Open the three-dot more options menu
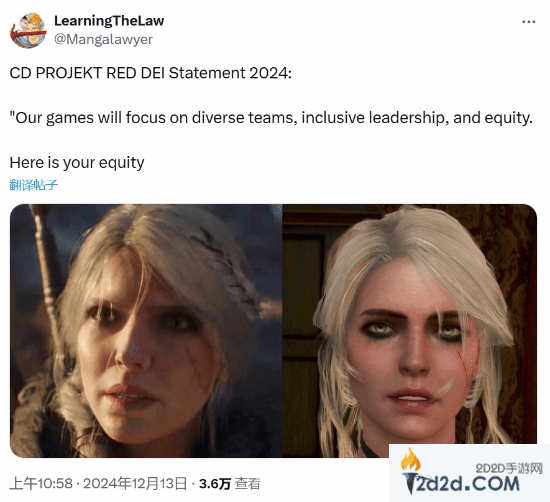This screenshot has width=550, height=502. point(529,22)
